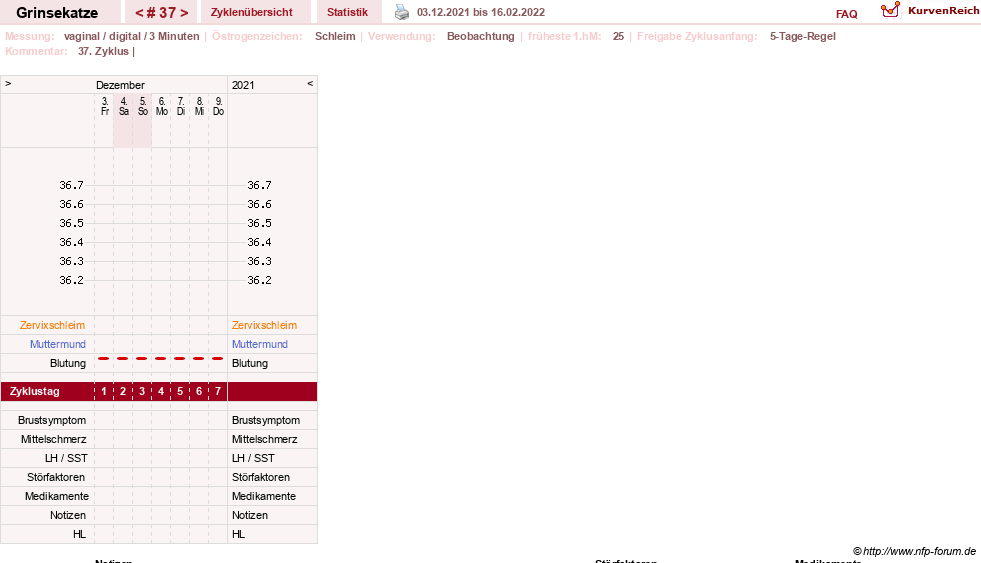Click the KurvenReich logo icon
The image size is (981, 563).
[890, 10]
